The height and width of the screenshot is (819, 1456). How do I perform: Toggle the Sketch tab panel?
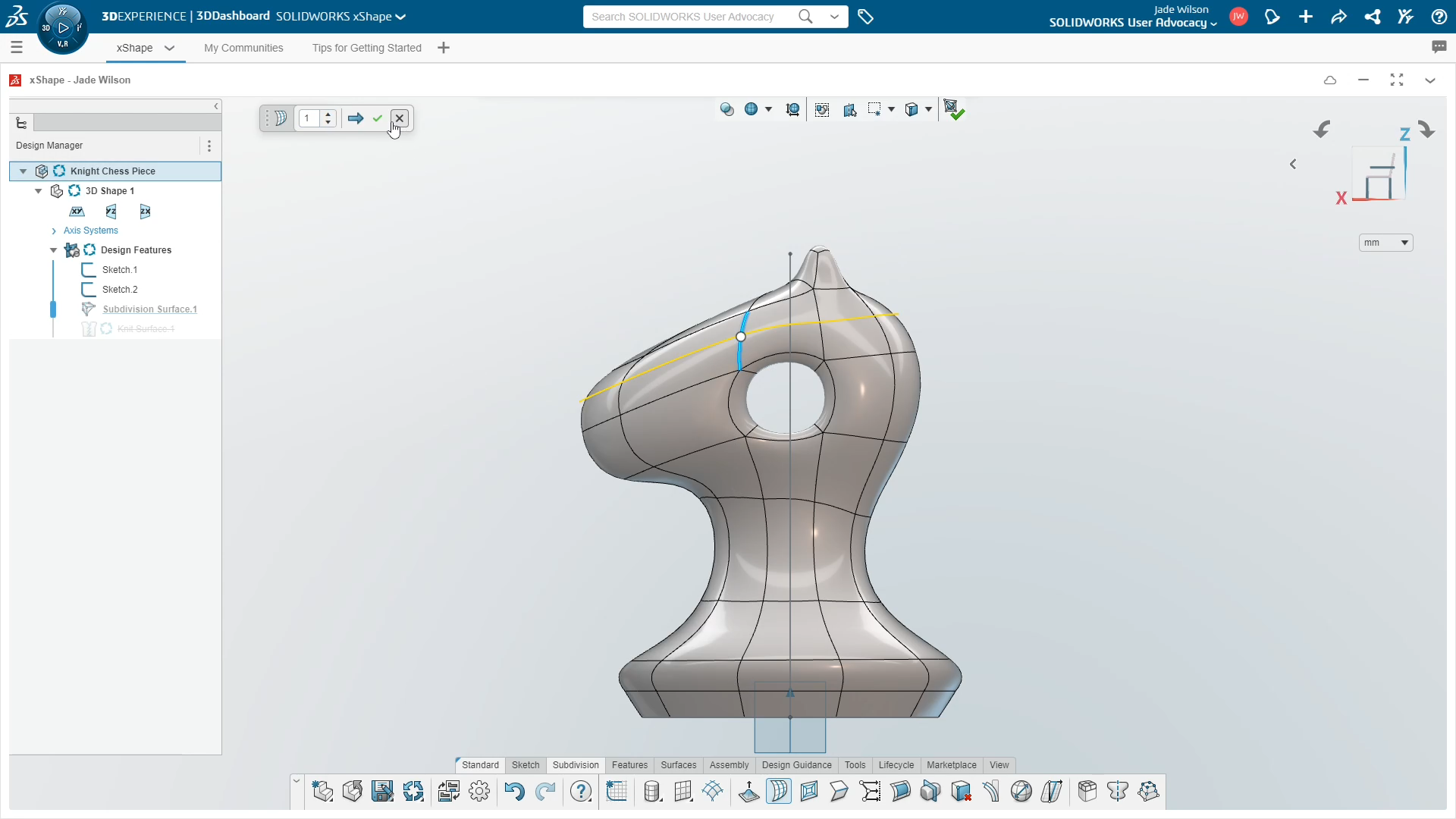pos(525,765)
